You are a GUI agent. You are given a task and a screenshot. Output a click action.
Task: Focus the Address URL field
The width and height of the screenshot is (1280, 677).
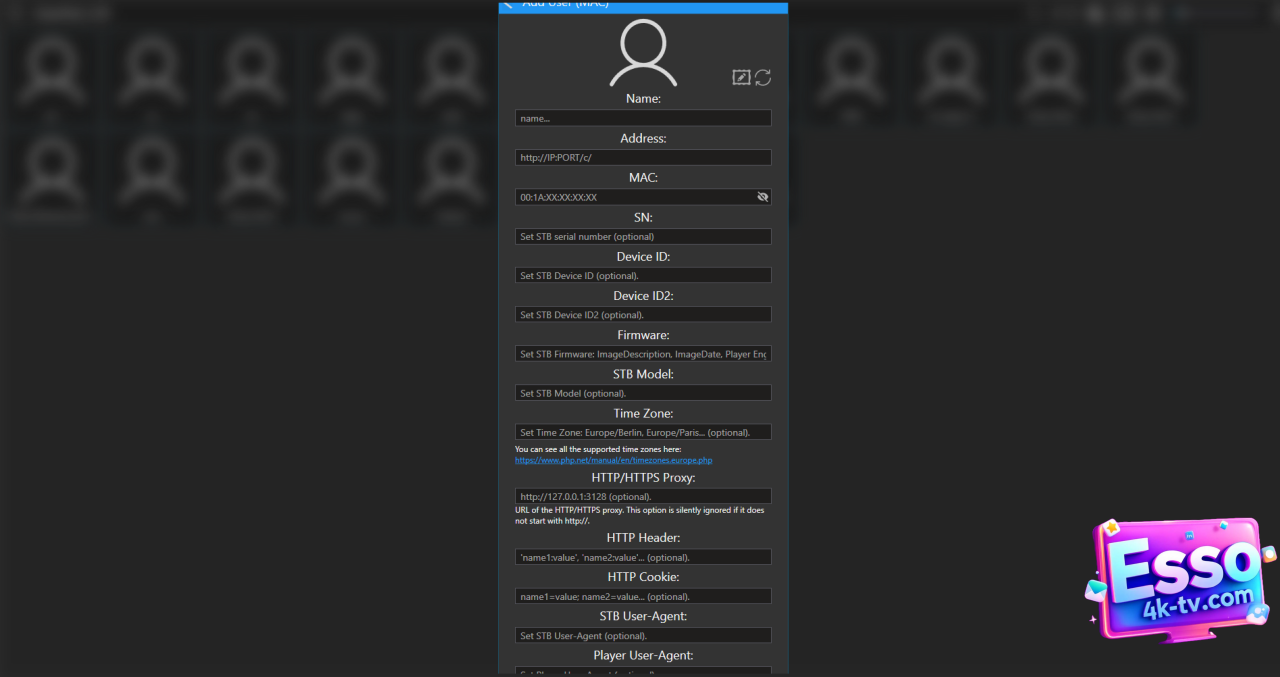click(x=643, y=158)
